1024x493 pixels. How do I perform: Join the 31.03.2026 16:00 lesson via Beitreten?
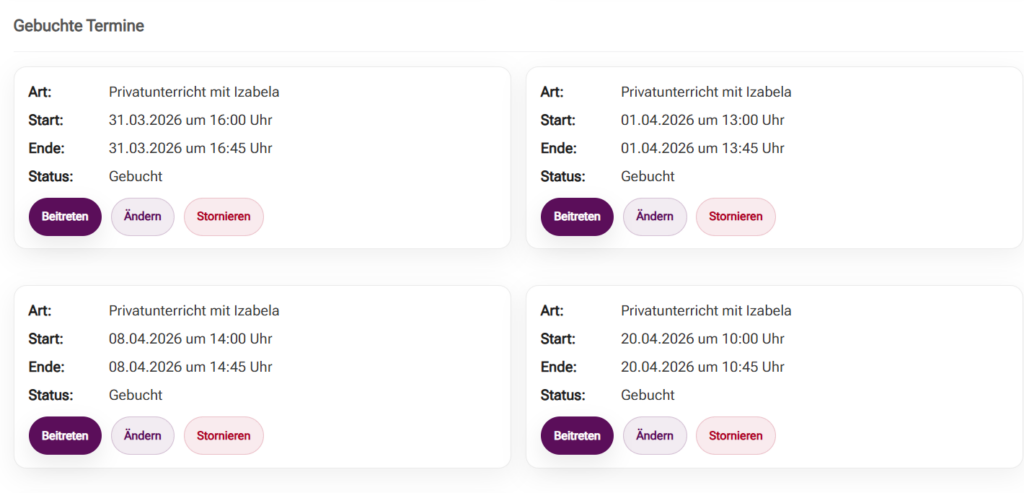click(65, 217)
